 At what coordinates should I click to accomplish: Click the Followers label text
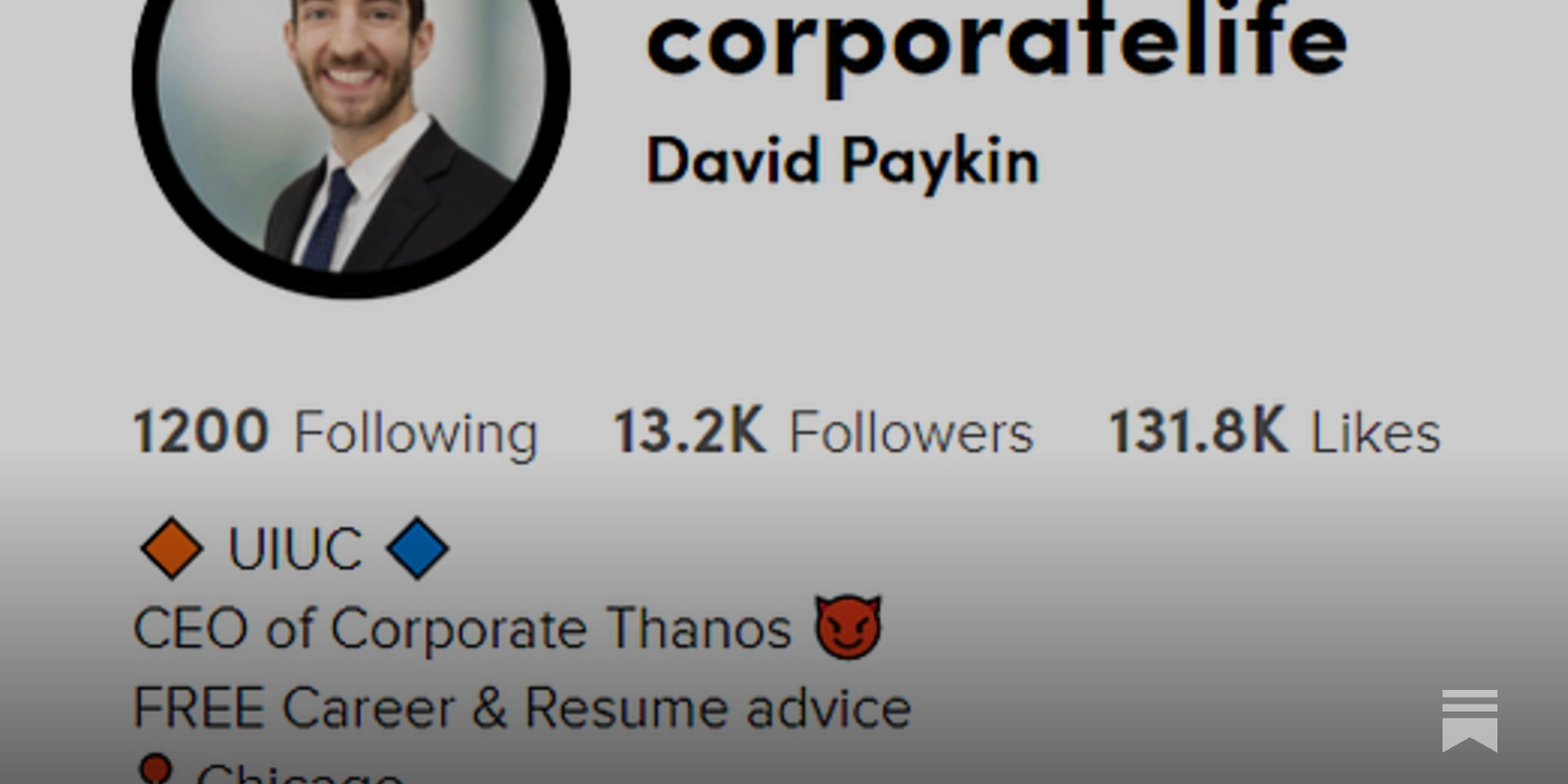[911, 433]
